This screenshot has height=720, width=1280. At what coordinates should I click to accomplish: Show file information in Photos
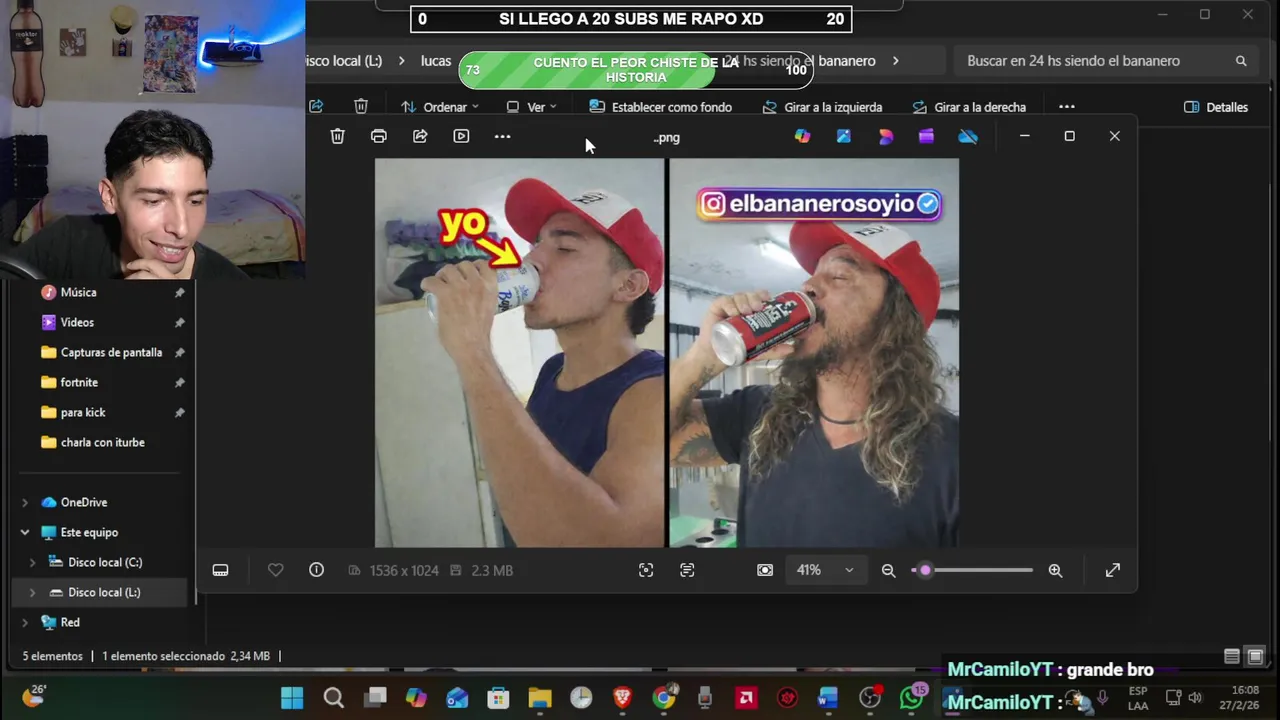(x=316, y=570)
